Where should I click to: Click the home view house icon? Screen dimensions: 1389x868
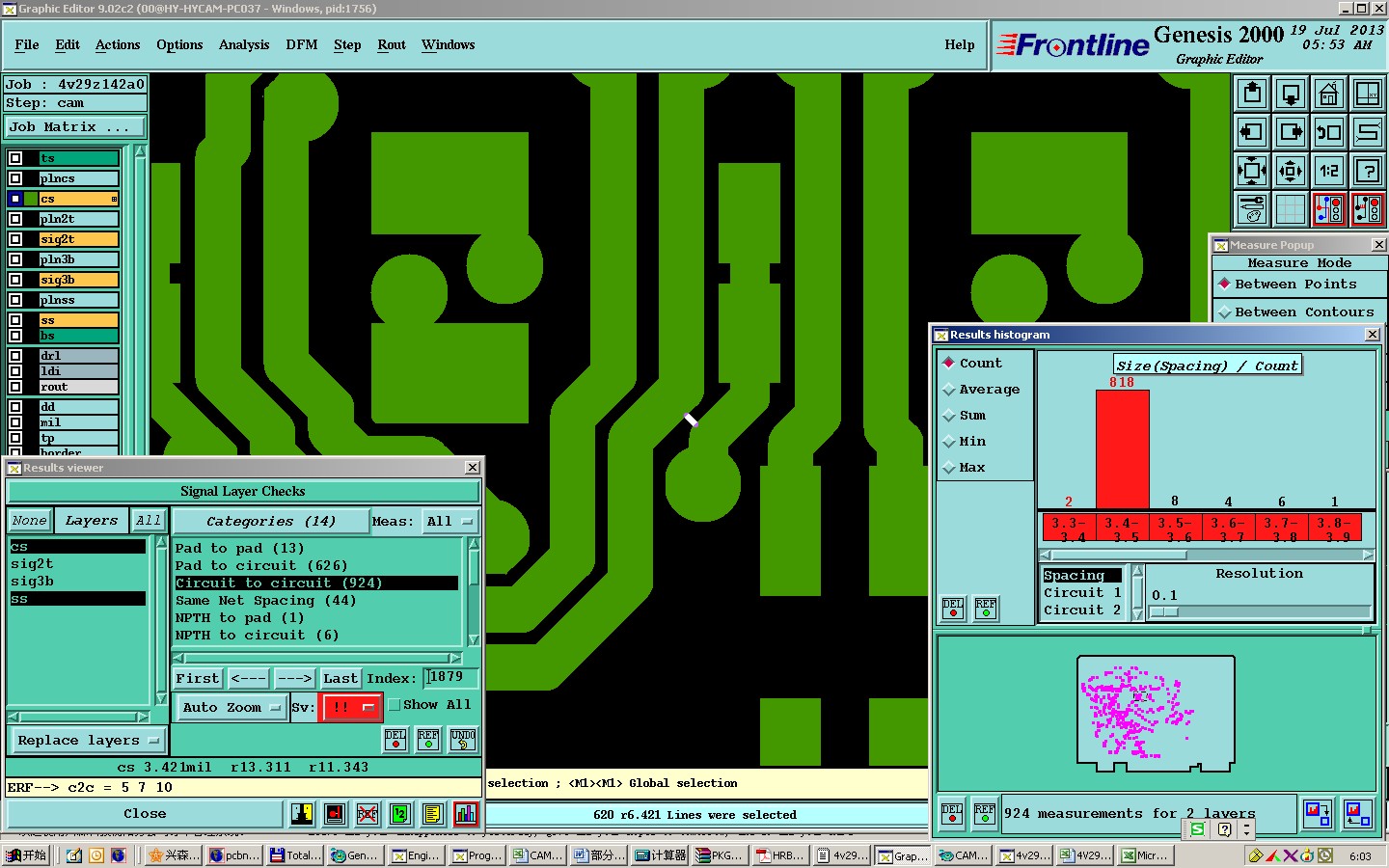tap(1329, 94)
